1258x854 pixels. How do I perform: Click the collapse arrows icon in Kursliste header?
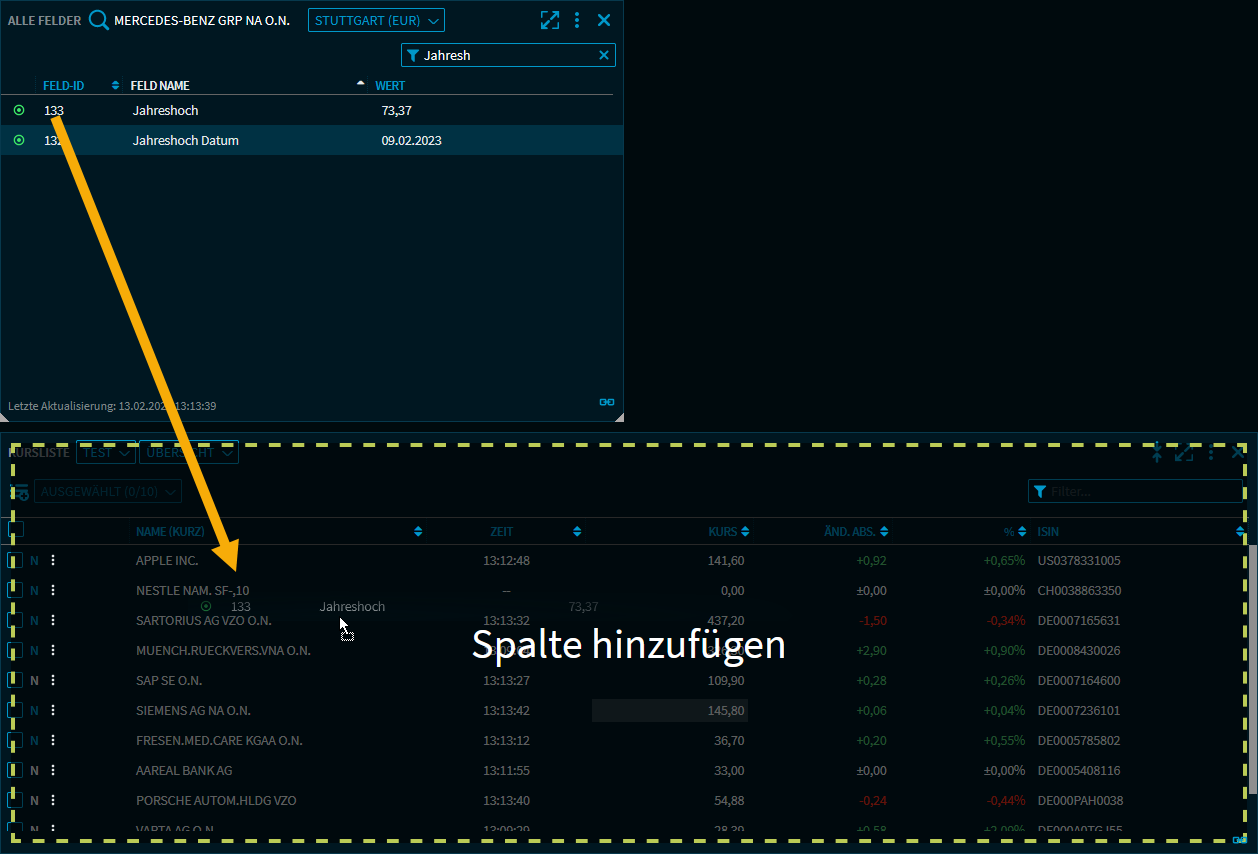pos(1157,453)
